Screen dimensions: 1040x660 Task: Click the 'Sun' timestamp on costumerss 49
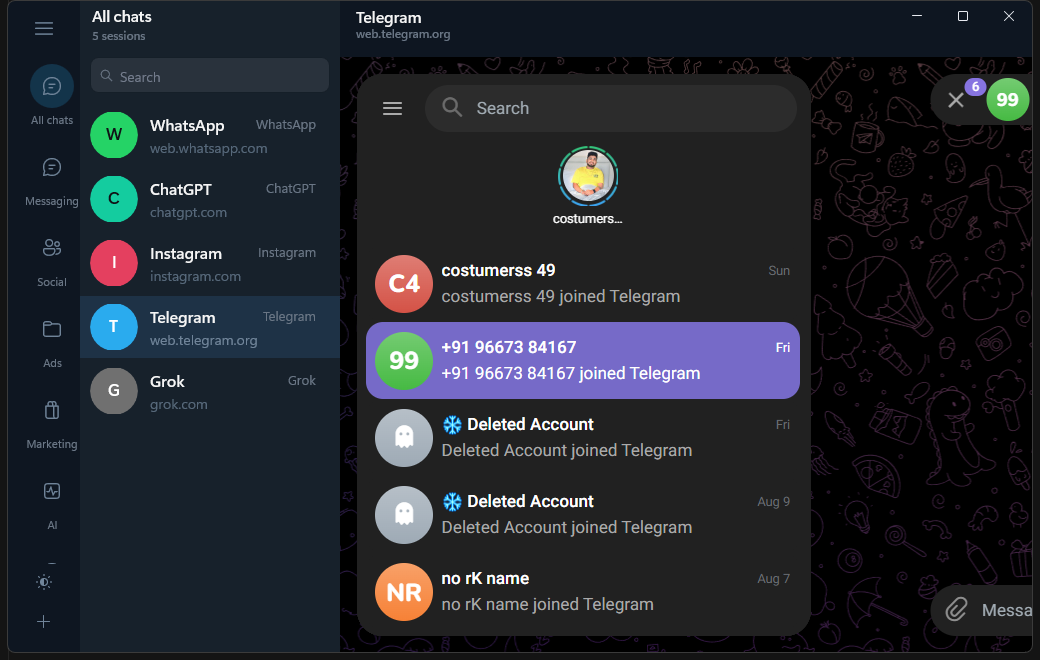pyautogui.click(x=779, y=271)
